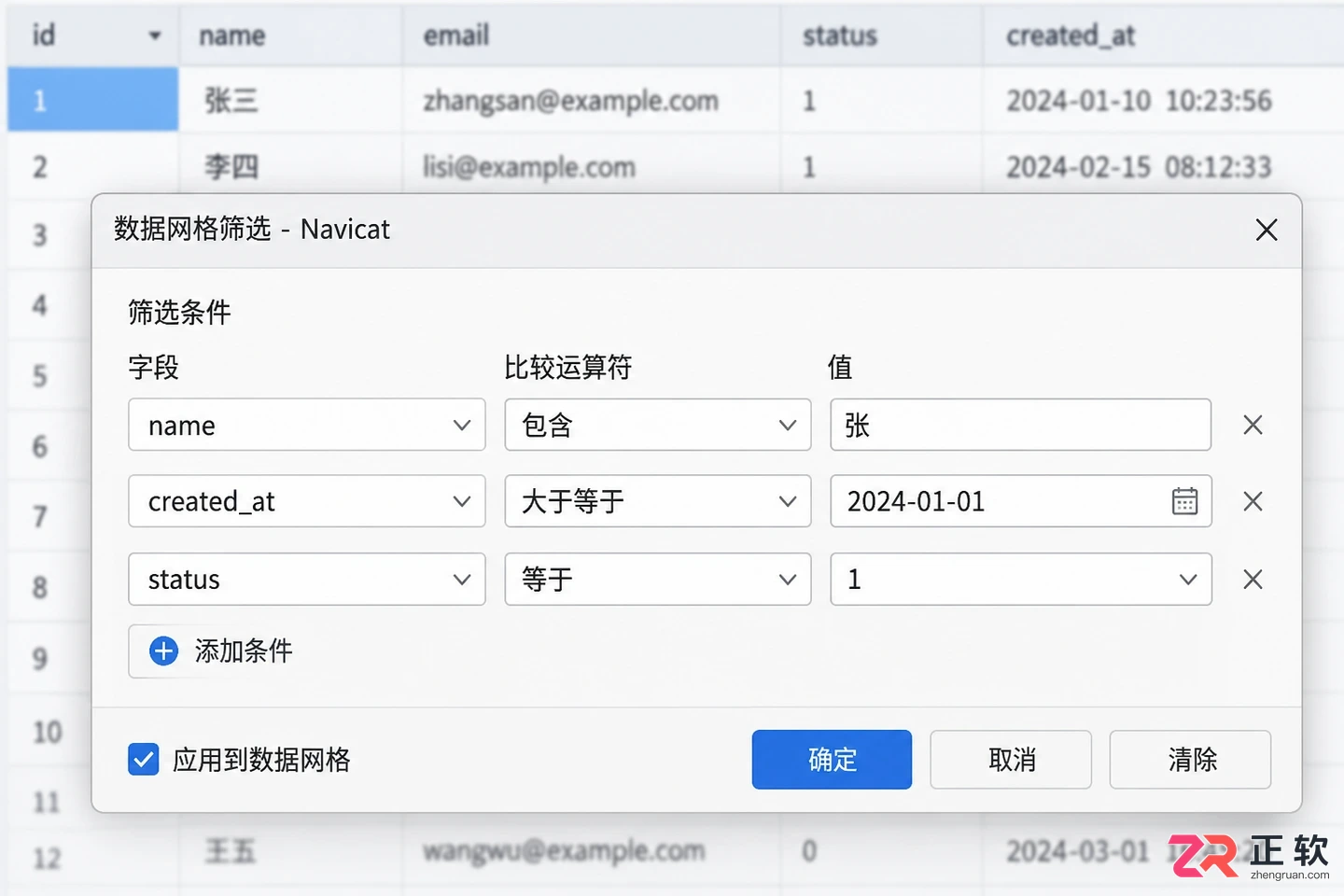This screenshot has height=896, width=1344.
Task: Open the 大于等于 operator dropdown
Action: point(658,501)
